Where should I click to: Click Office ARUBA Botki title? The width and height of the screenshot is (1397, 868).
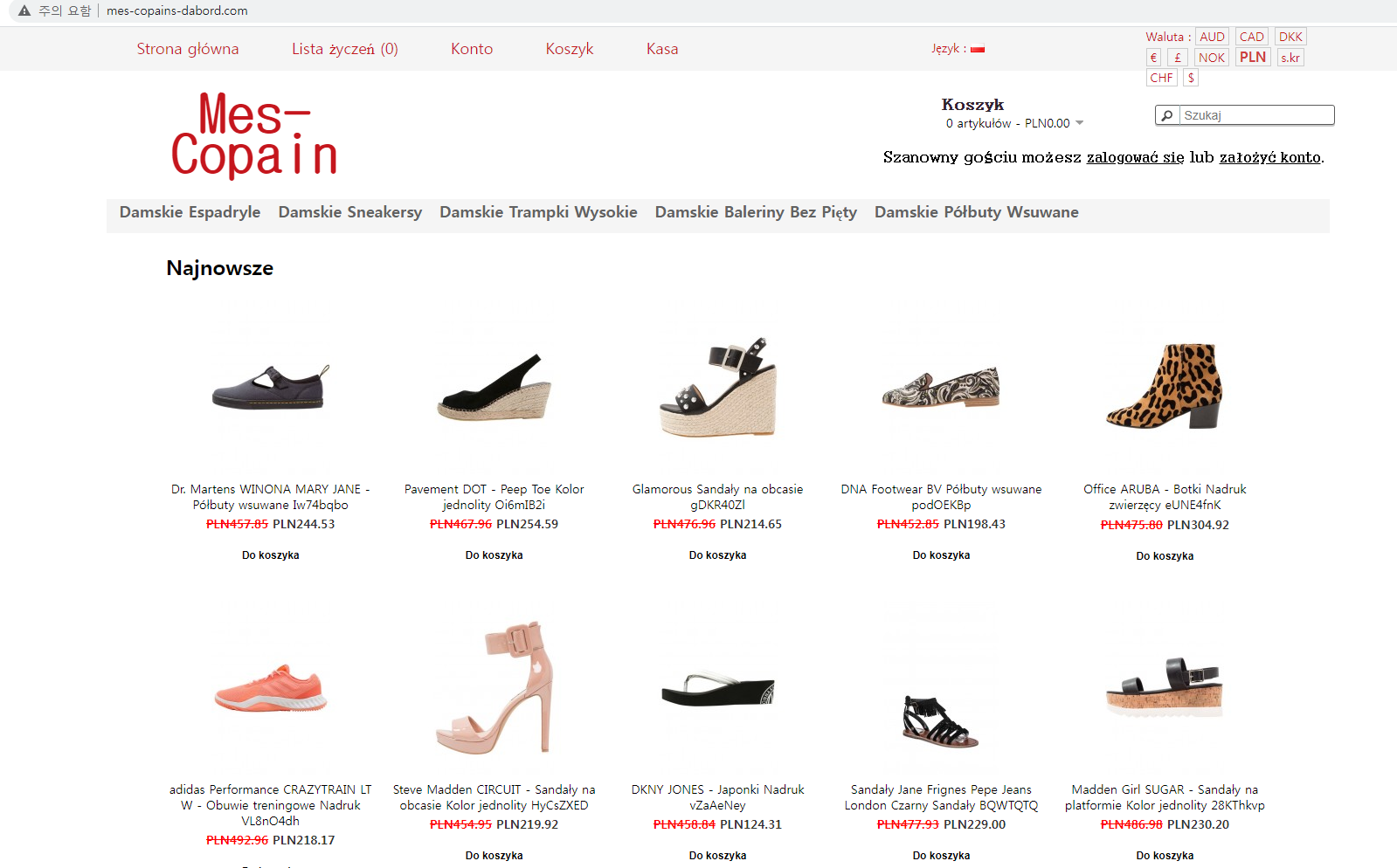(x=1165, y=497)
